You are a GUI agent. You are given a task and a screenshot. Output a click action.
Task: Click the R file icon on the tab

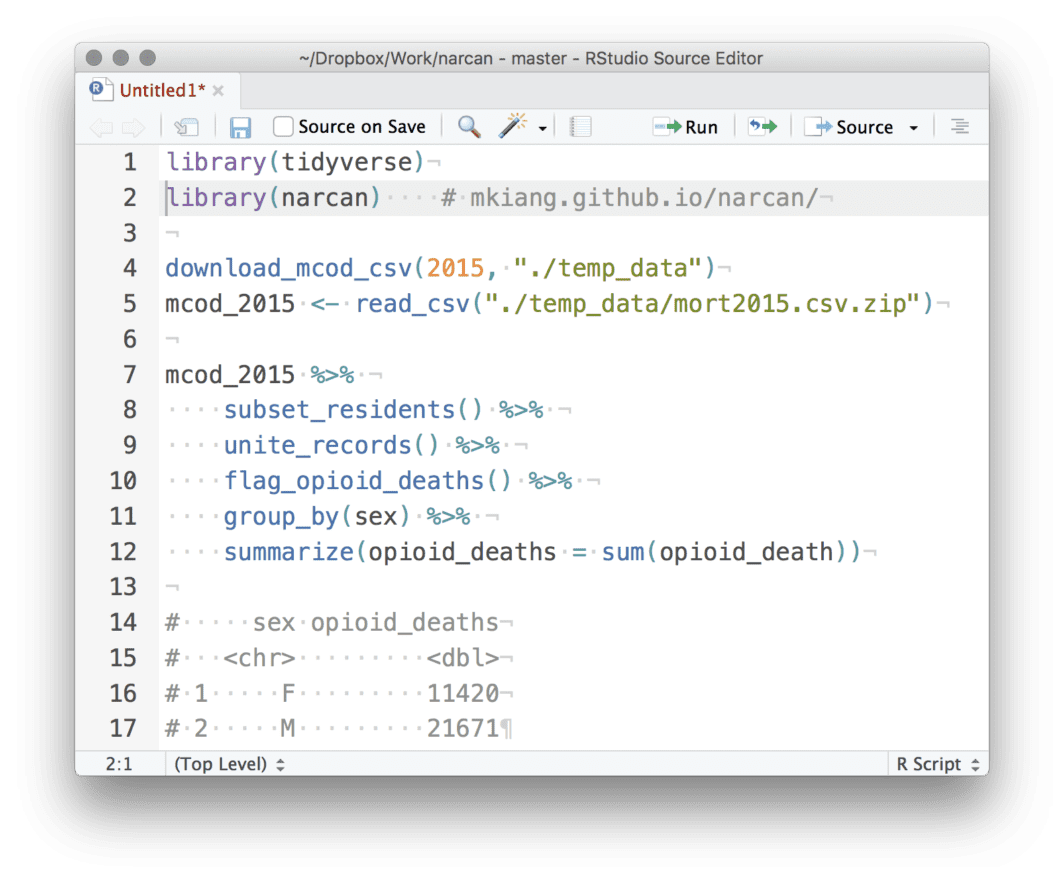[x=100, y=90]
